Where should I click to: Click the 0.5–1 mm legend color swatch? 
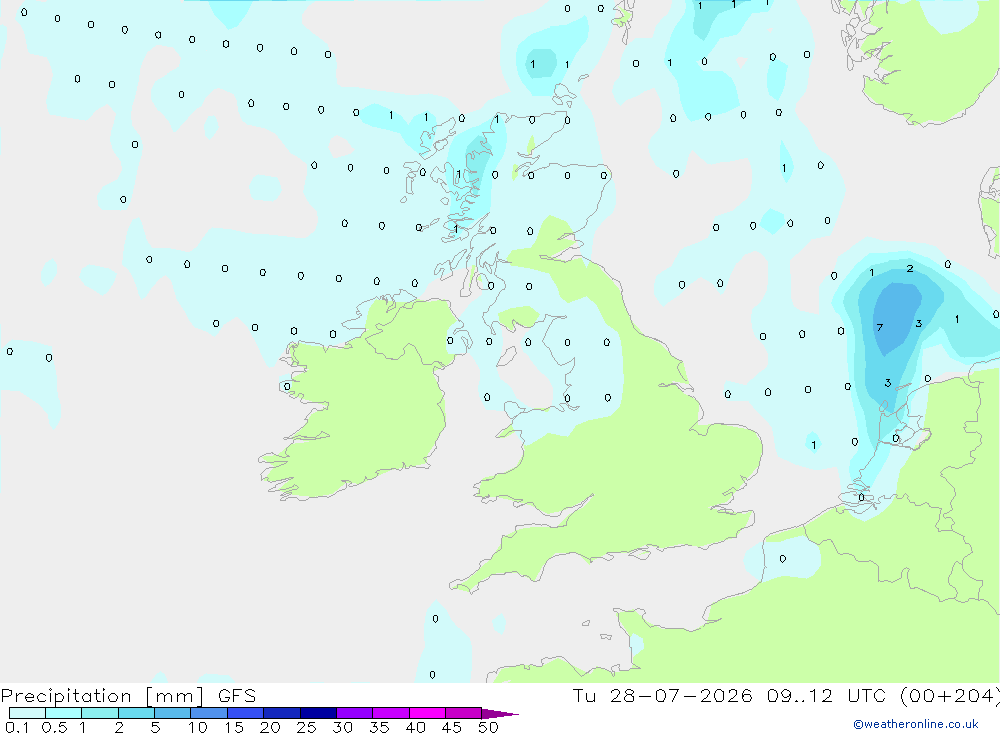click(x=63, y=713)
